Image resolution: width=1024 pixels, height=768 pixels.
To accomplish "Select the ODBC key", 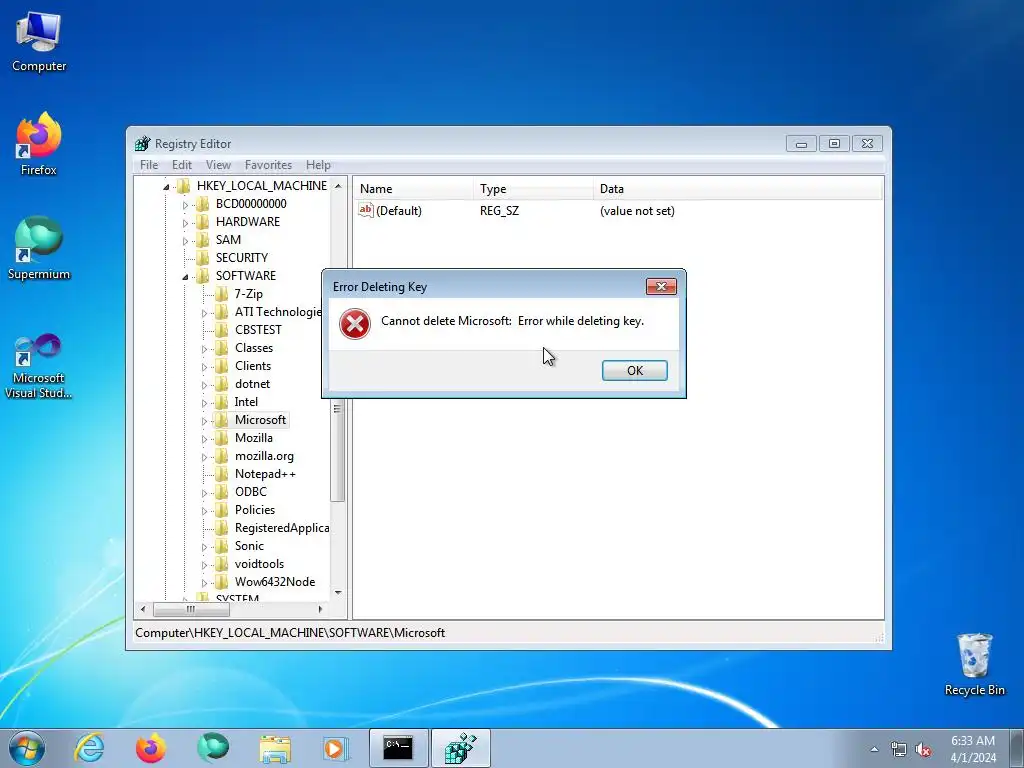I will pyautogui.click(x=251, y=492).
